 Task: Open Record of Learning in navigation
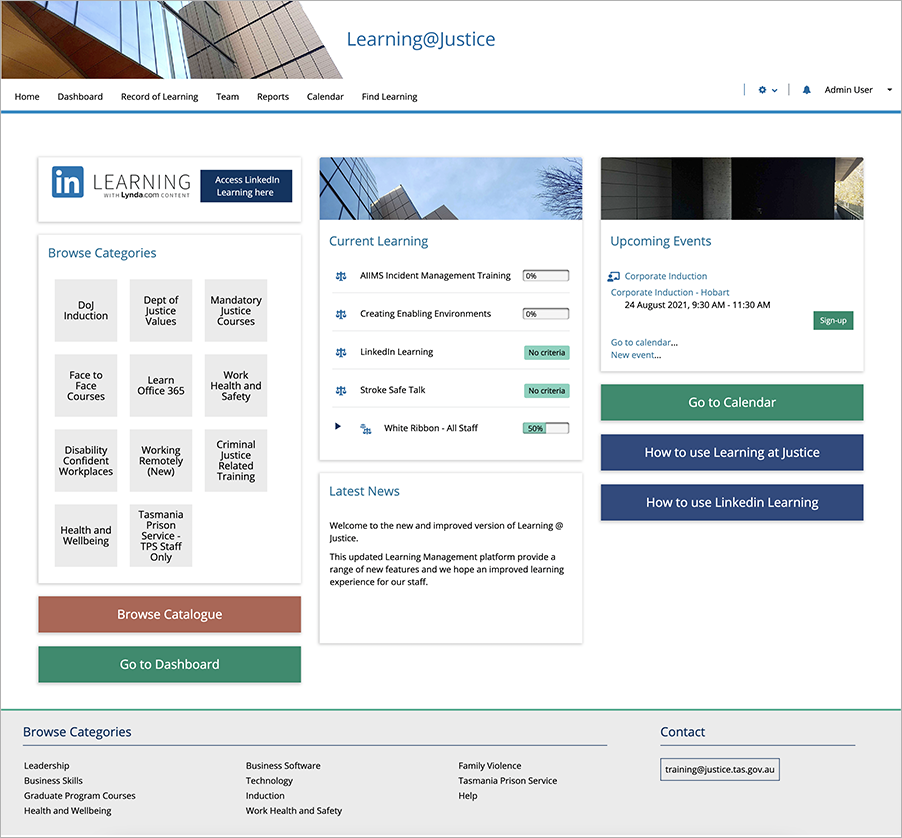click(x=159, y=97)
